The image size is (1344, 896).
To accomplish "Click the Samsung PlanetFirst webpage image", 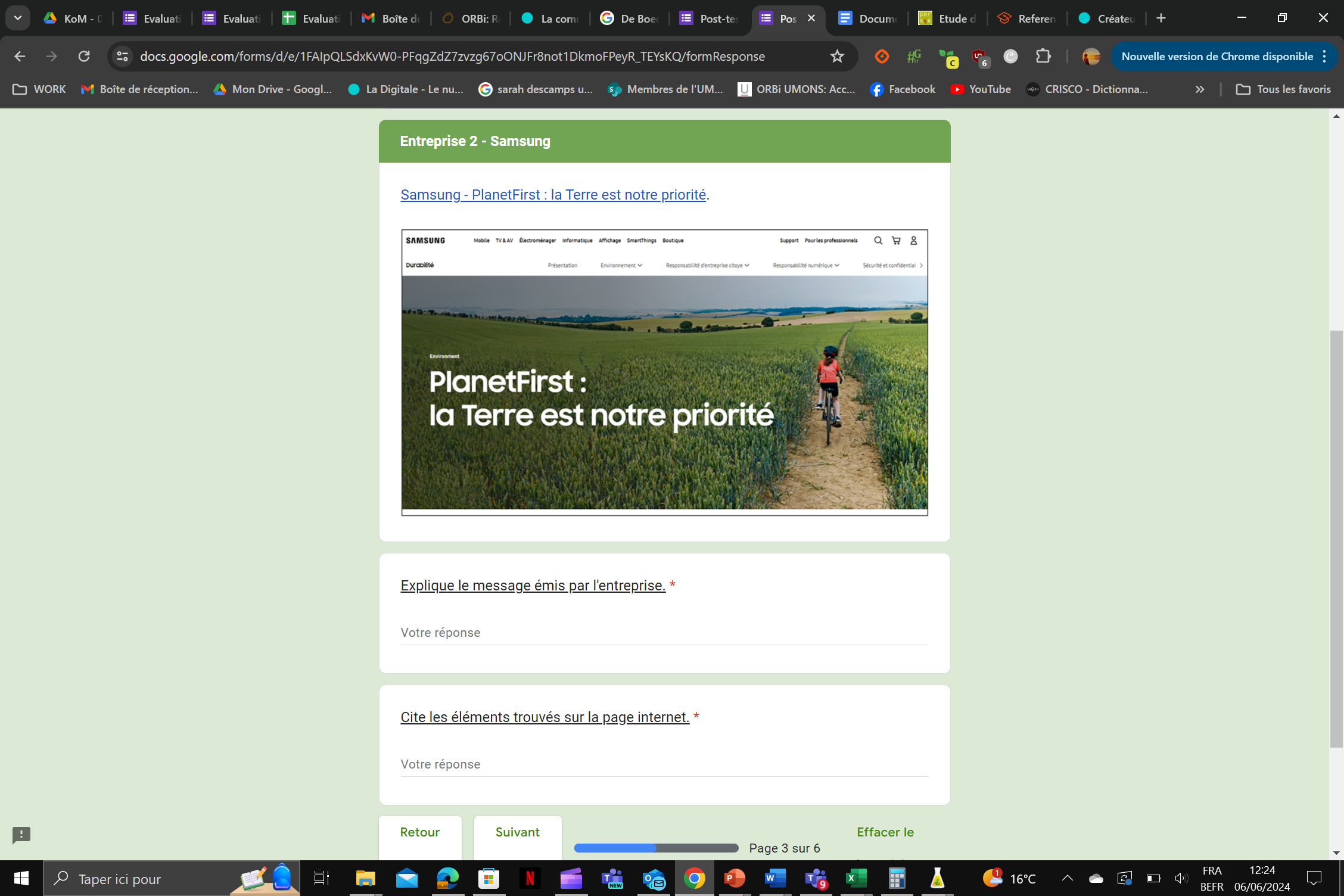I will click(664, 372).
